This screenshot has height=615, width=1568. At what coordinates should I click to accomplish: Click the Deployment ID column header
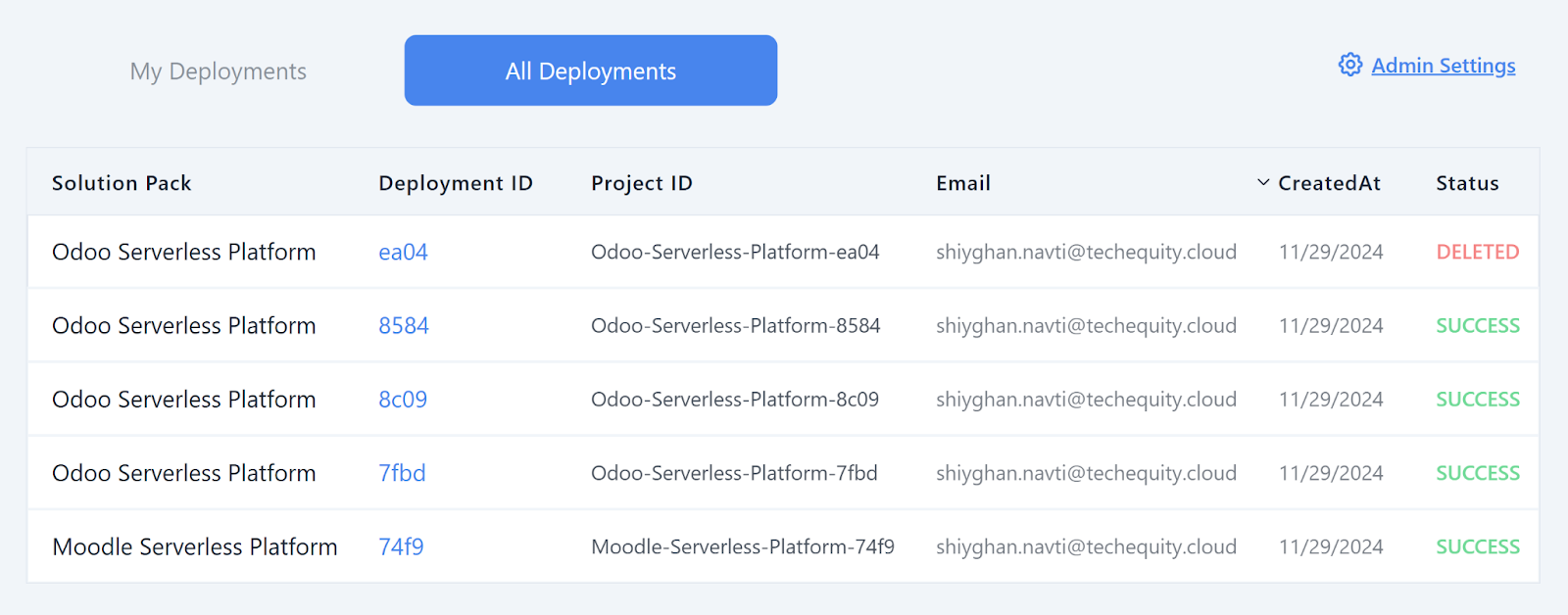[x=456, y=183]
